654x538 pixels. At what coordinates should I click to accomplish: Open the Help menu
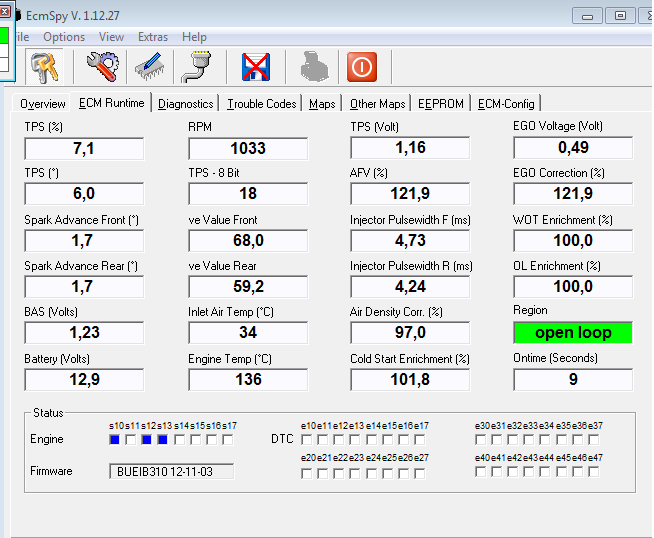click(194, 37)
